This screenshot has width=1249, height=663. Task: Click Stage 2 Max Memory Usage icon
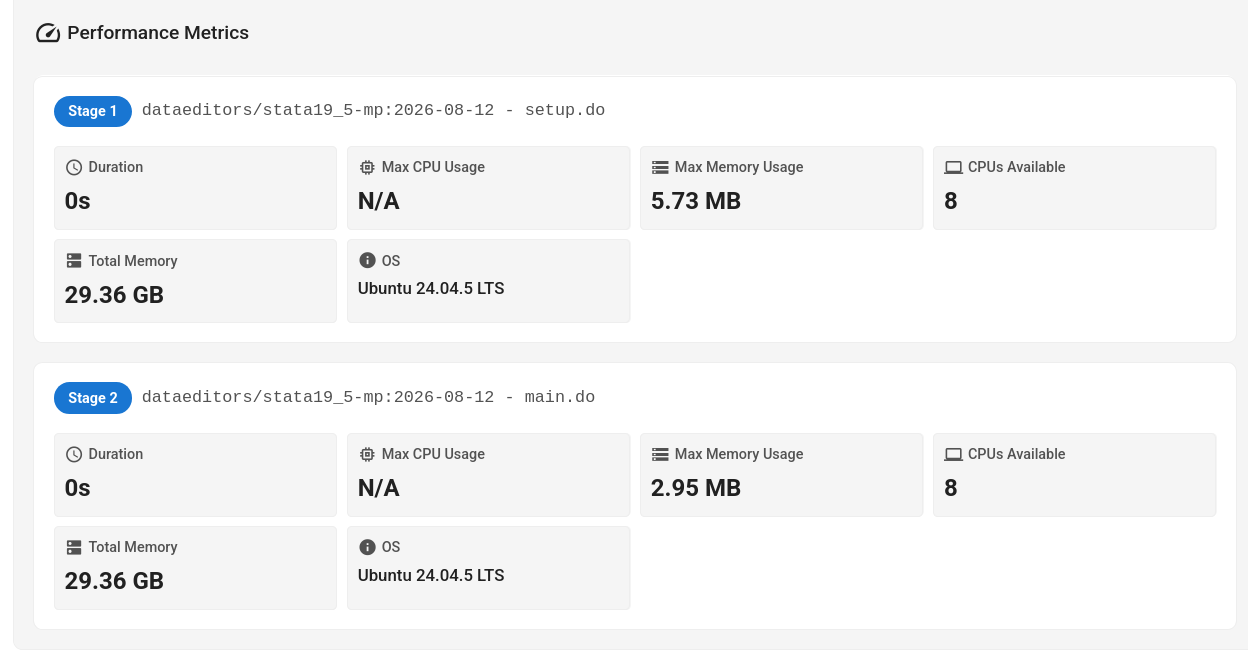[x=660, y=454]
